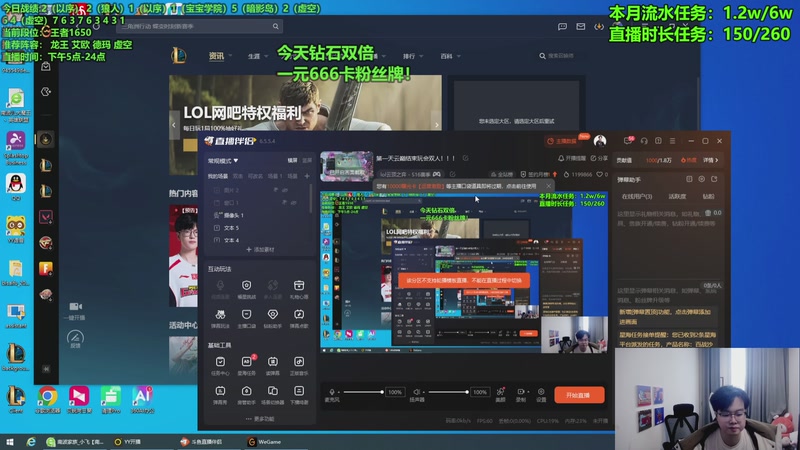Open 房管助手 tool

tap(246, 394)
